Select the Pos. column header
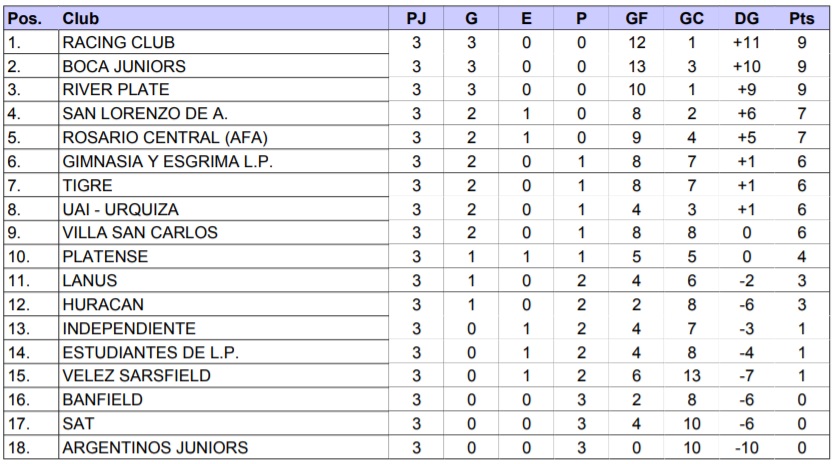 [24, 19]
